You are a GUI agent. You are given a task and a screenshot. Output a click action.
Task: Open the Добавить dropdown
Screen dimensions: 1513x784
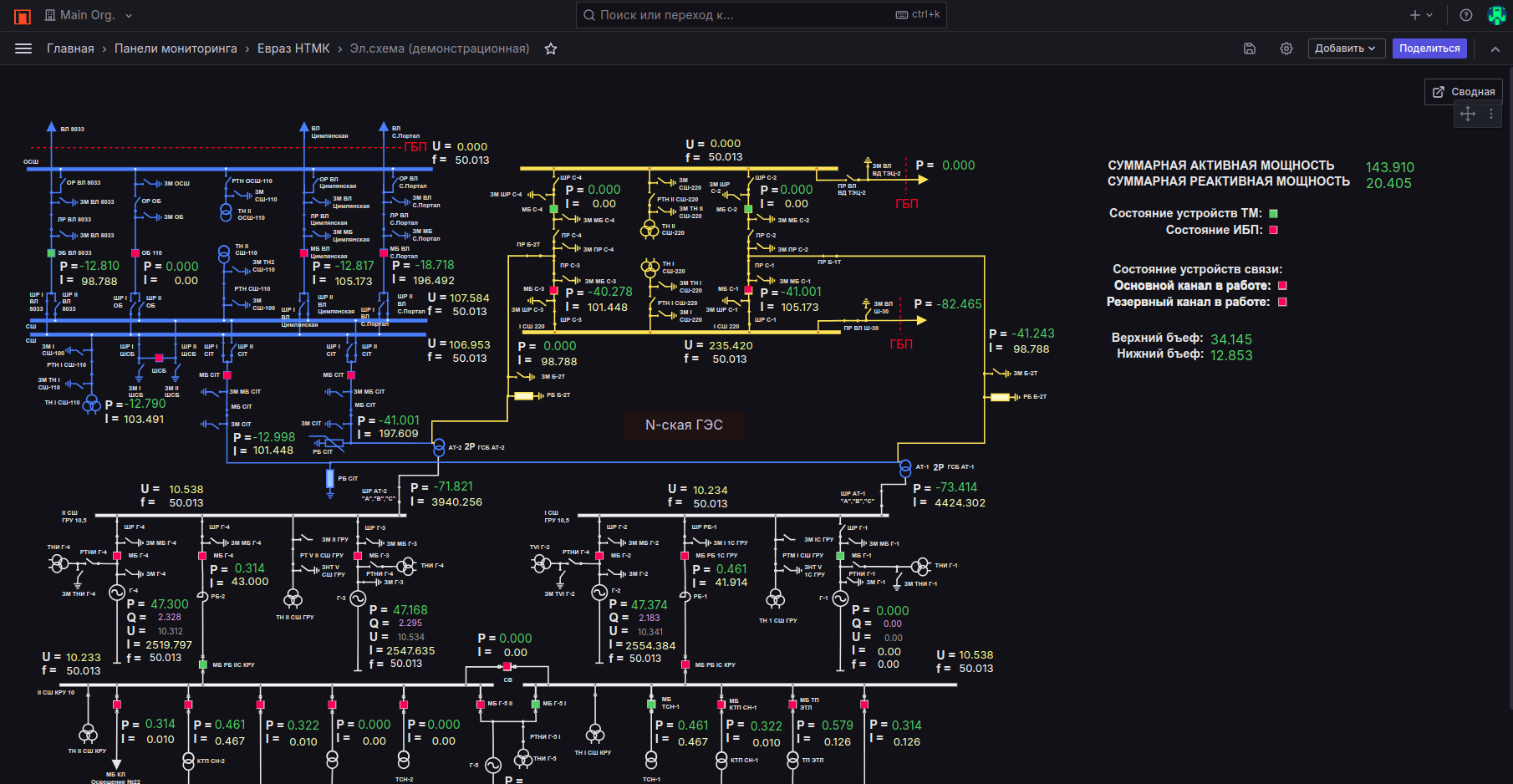click(1346, 48)
